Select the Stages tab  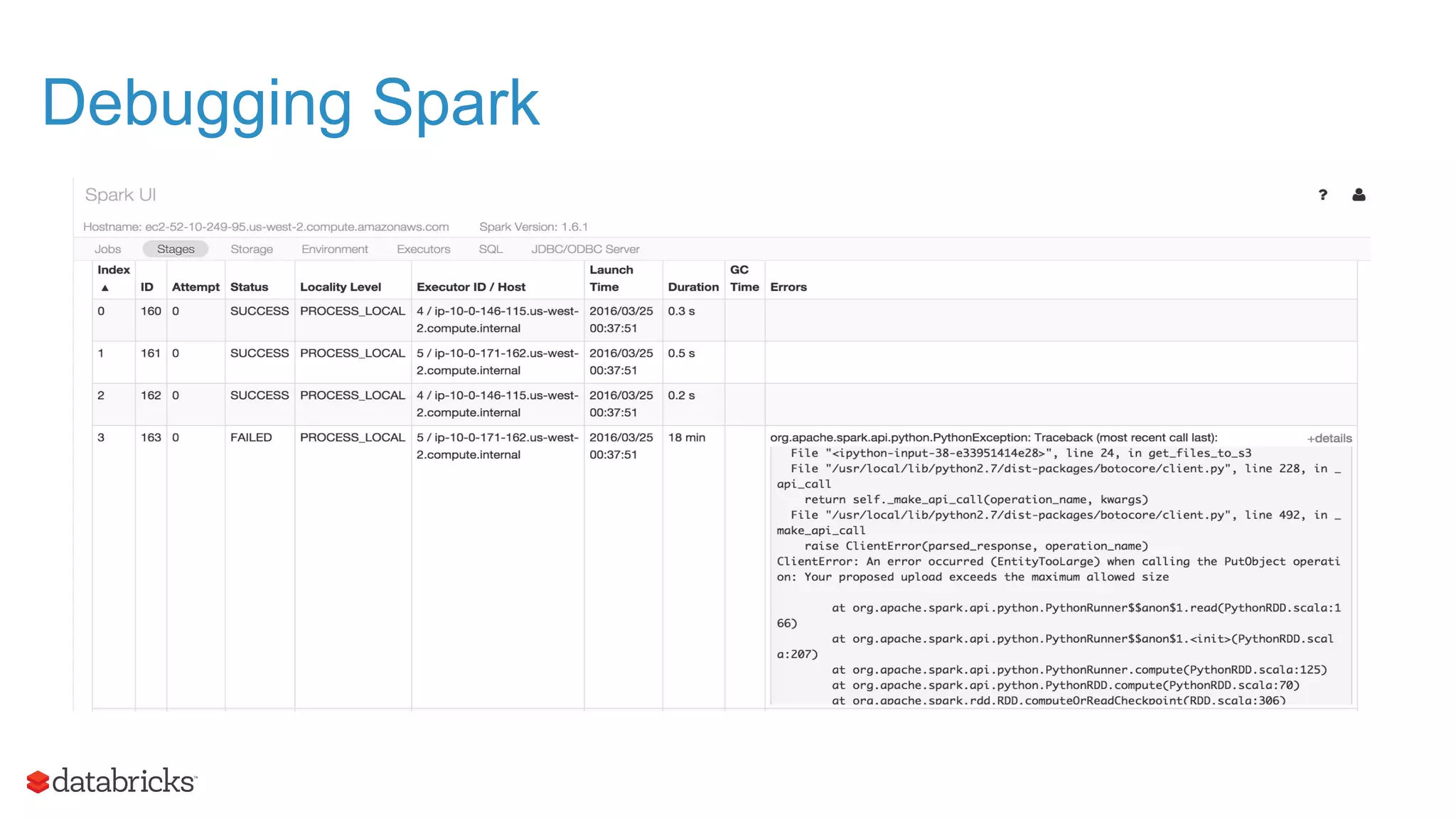176,250
